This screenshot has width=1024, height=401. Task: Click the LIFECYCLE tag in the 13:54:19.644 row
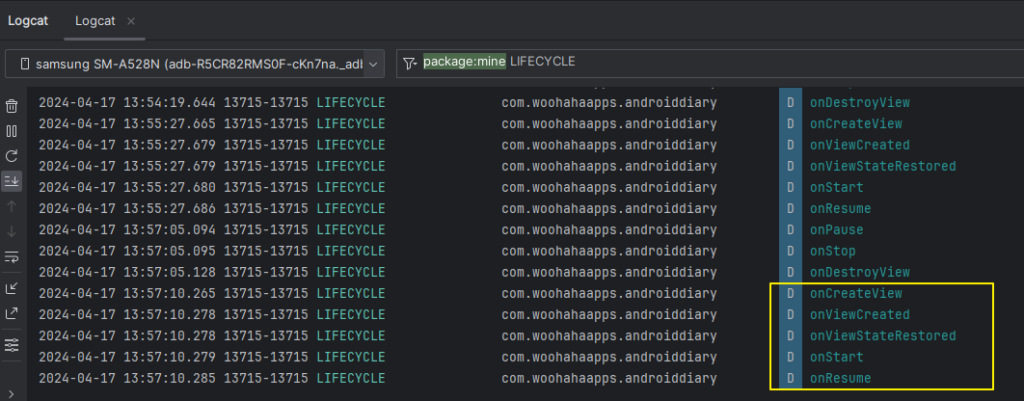tap(351, 103)
